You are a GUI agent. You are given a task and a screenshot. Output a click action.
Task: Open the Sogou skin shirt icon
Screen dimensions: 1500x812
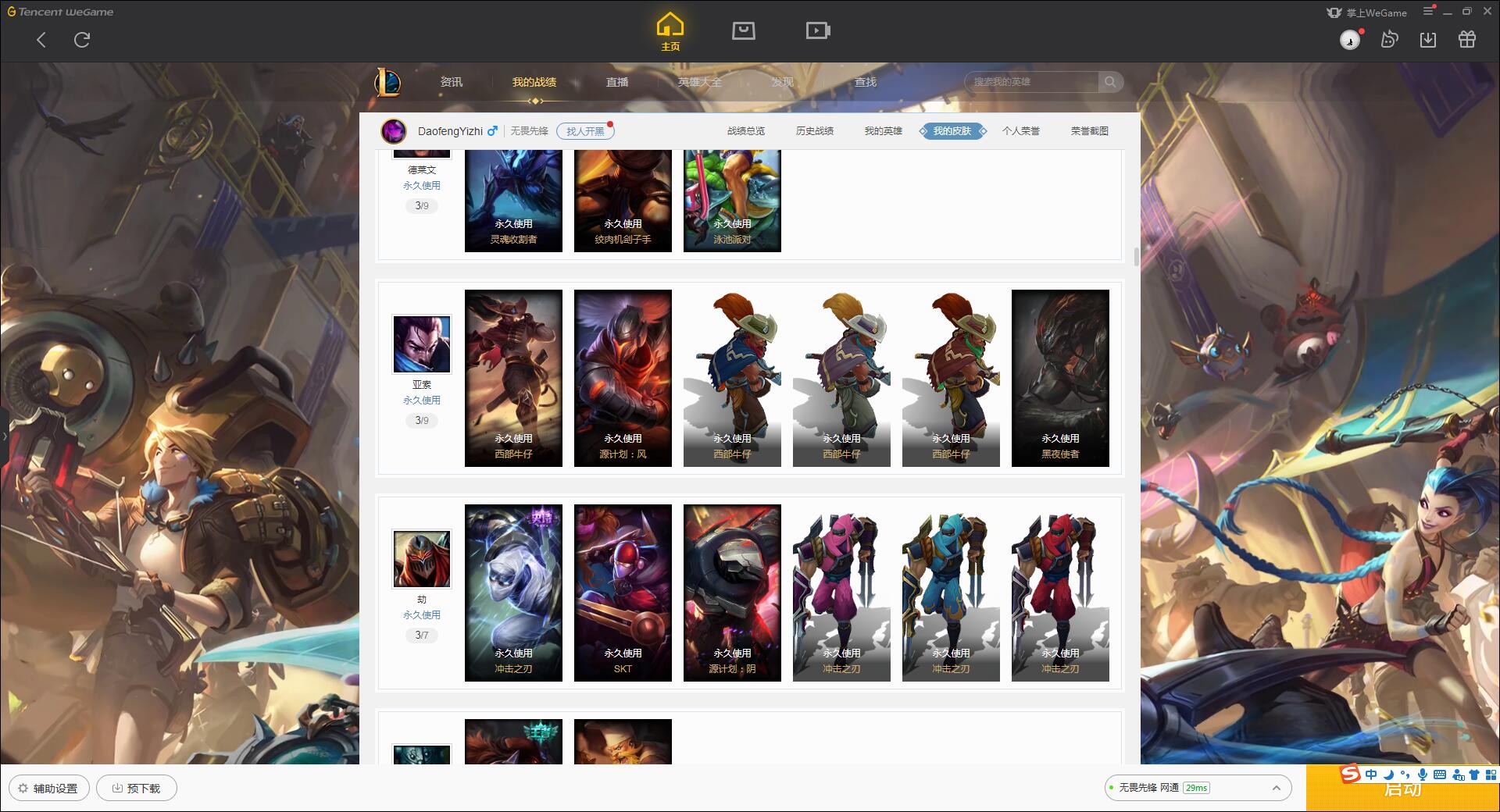point(1474,775)
